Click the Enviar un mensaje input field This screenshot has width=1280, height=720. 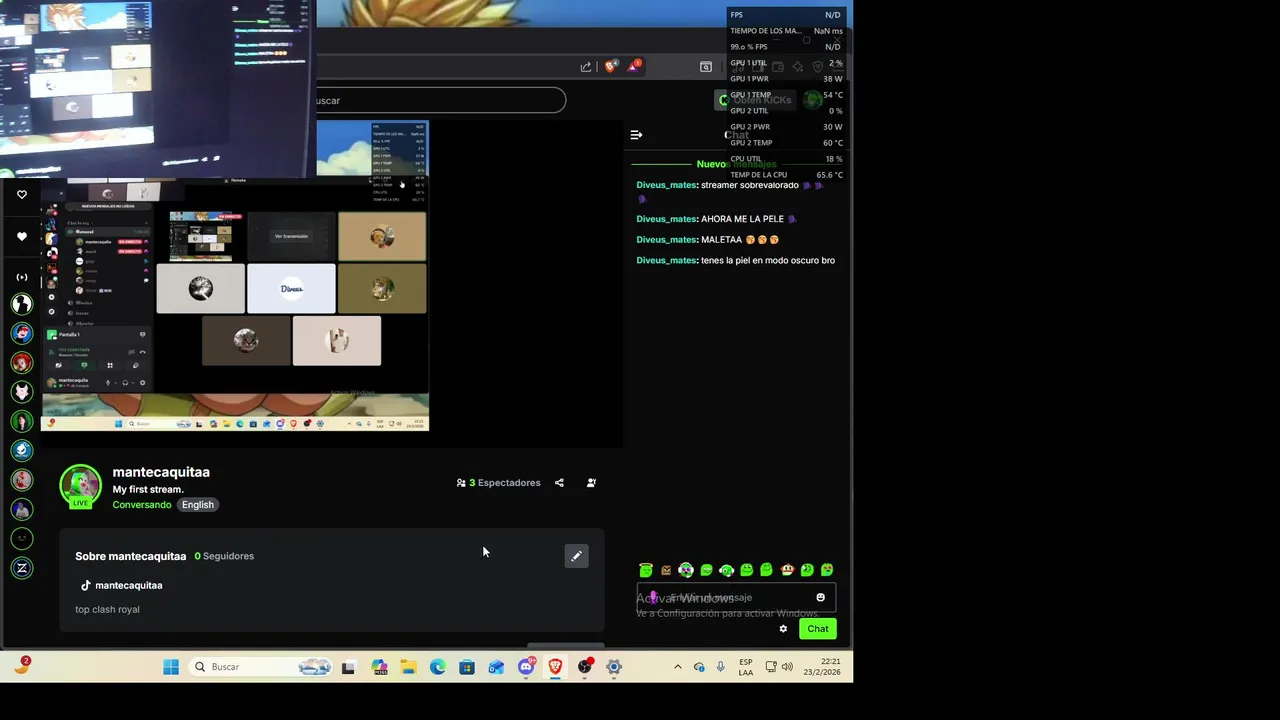click(x=736, y=598)
